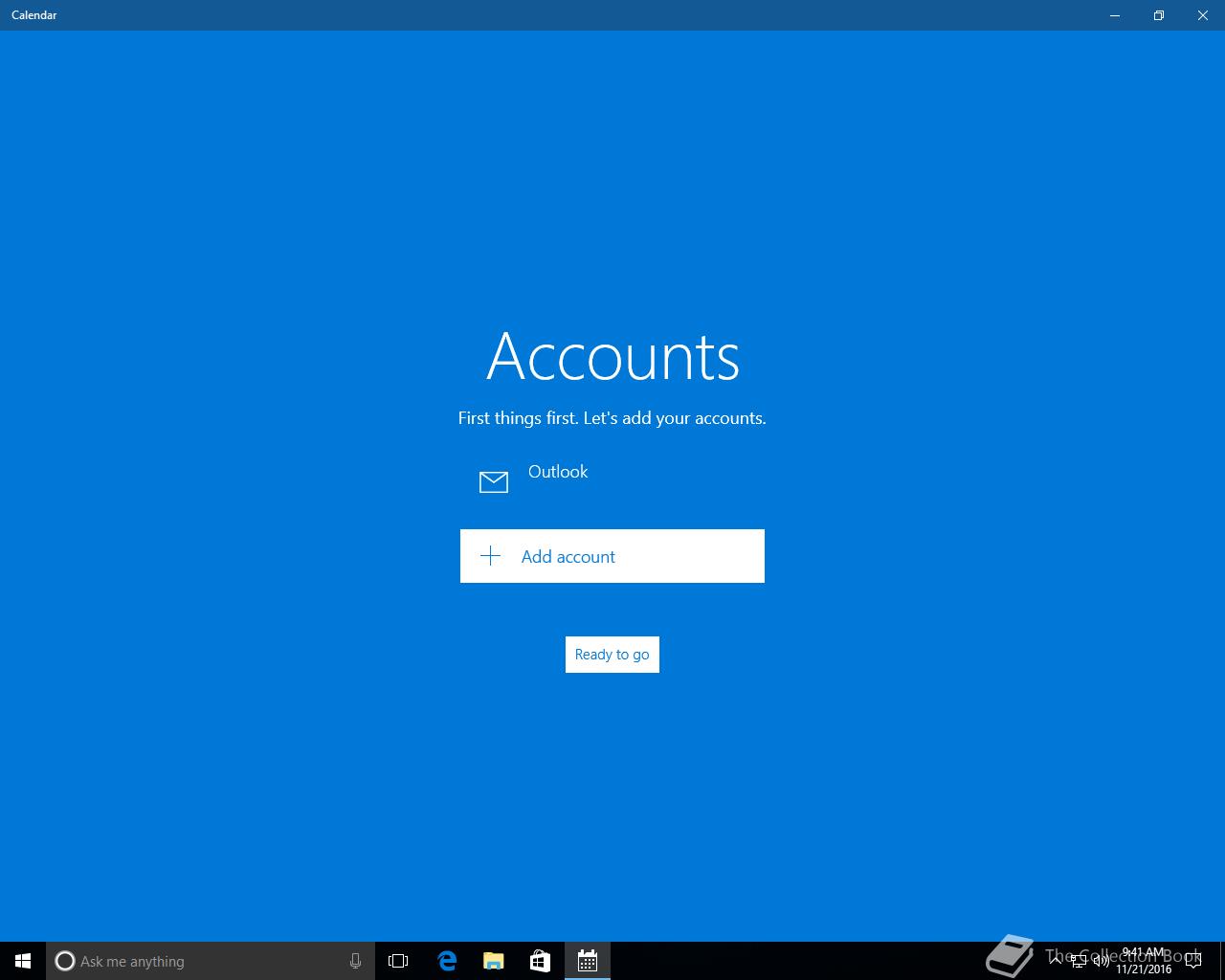
Task: Open the Windows Store taskbar icon
Action: pos(540,961)
